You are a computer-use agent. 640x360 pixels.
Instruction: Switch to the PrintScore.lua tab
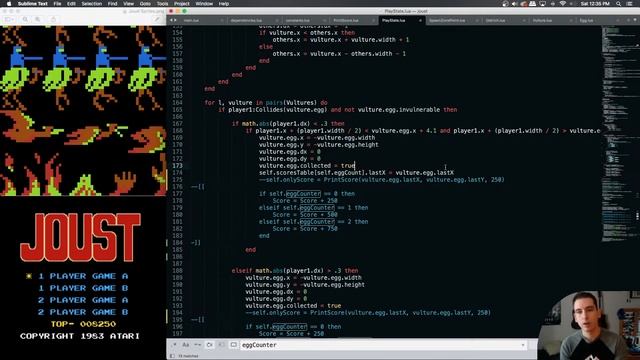click(346, 20)
